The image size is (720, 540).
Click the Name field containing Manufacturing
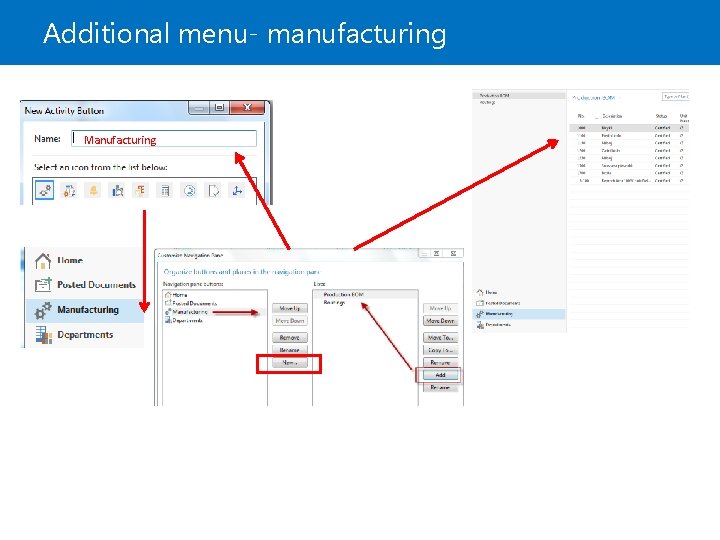tap(164, 139)
